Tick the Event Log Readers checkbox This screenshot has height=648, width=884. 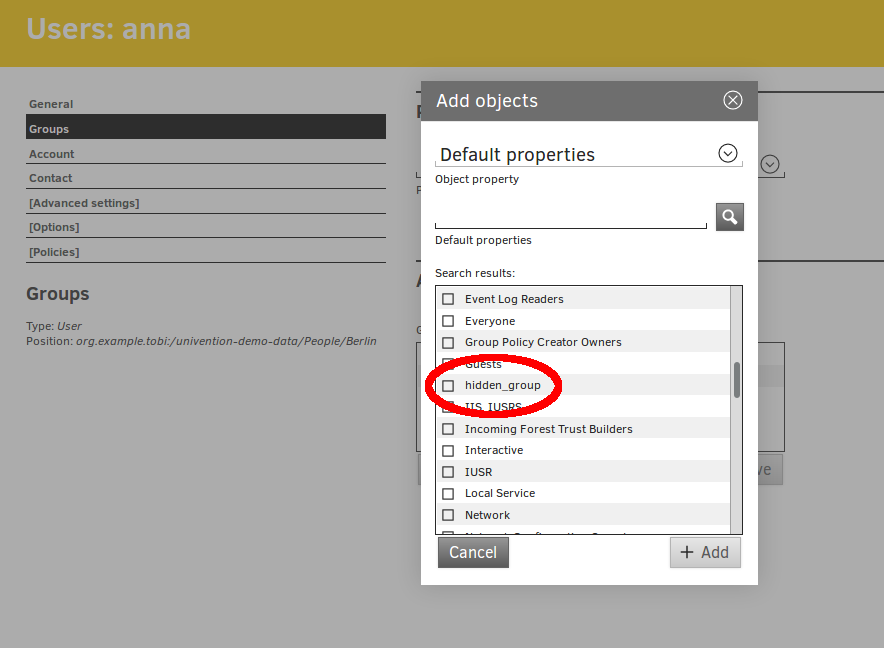tap(448, 299)
